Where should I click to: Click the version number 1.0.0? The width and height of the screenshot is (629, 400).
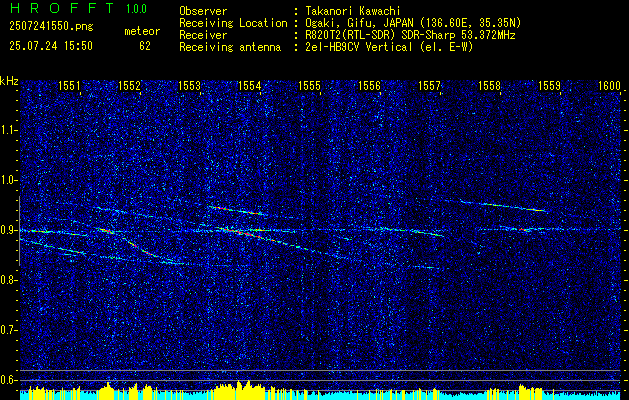click(136, 9)
